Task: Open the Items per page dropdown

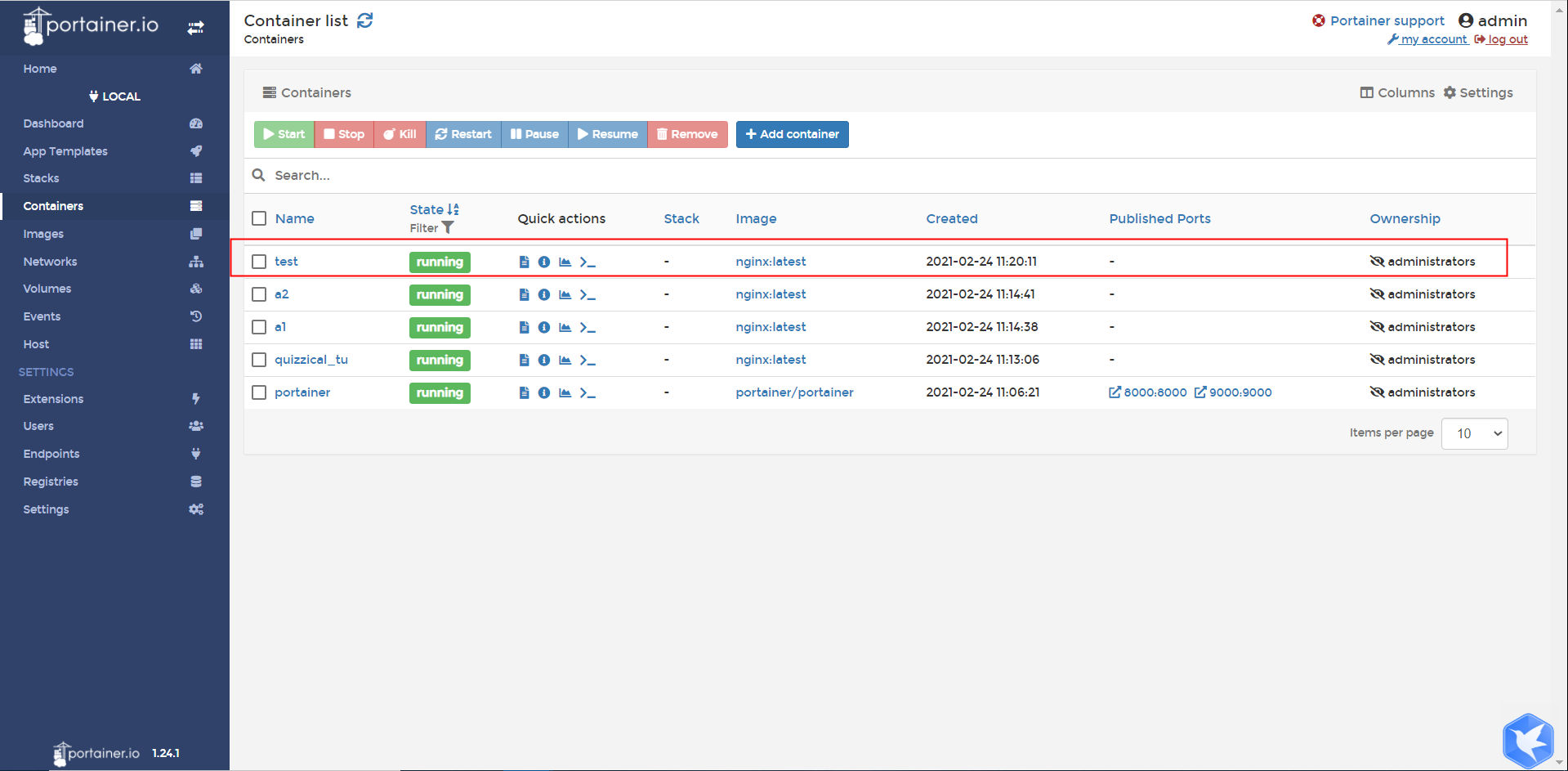Action: click(1475, 433)
